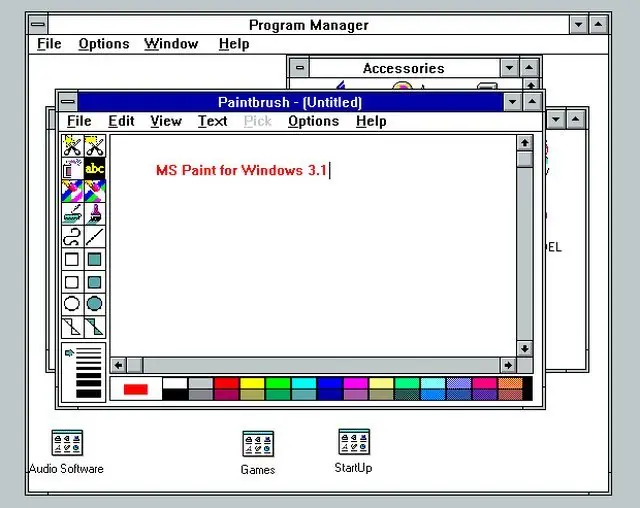The width and height of the screenshot is (640, 508).
Task: Choose the Filled Box tool
Action: coord(95,260)
